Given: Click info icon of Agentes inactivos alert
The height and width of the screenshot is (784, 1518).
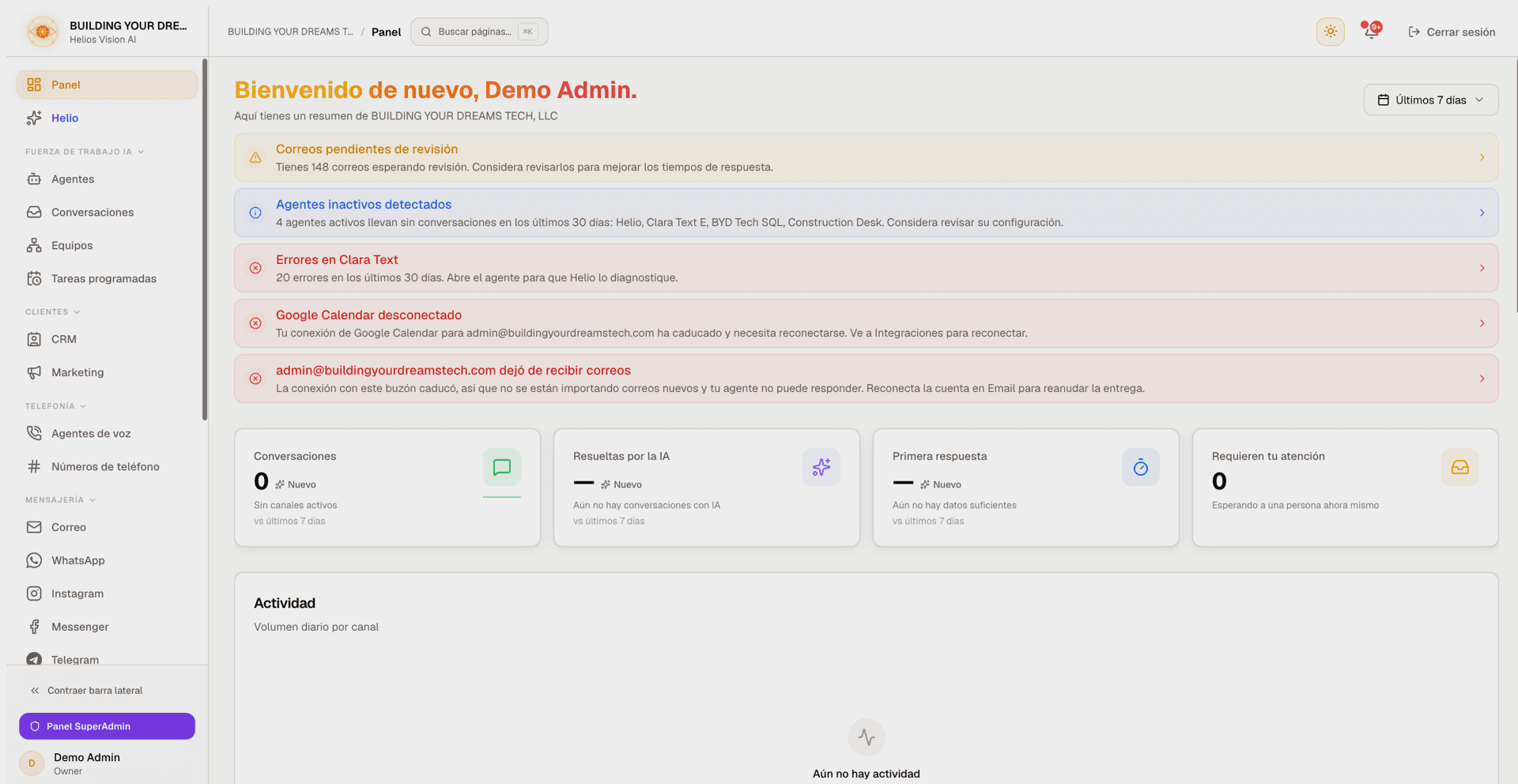Looking at the screenshot, I should point(255,213).
